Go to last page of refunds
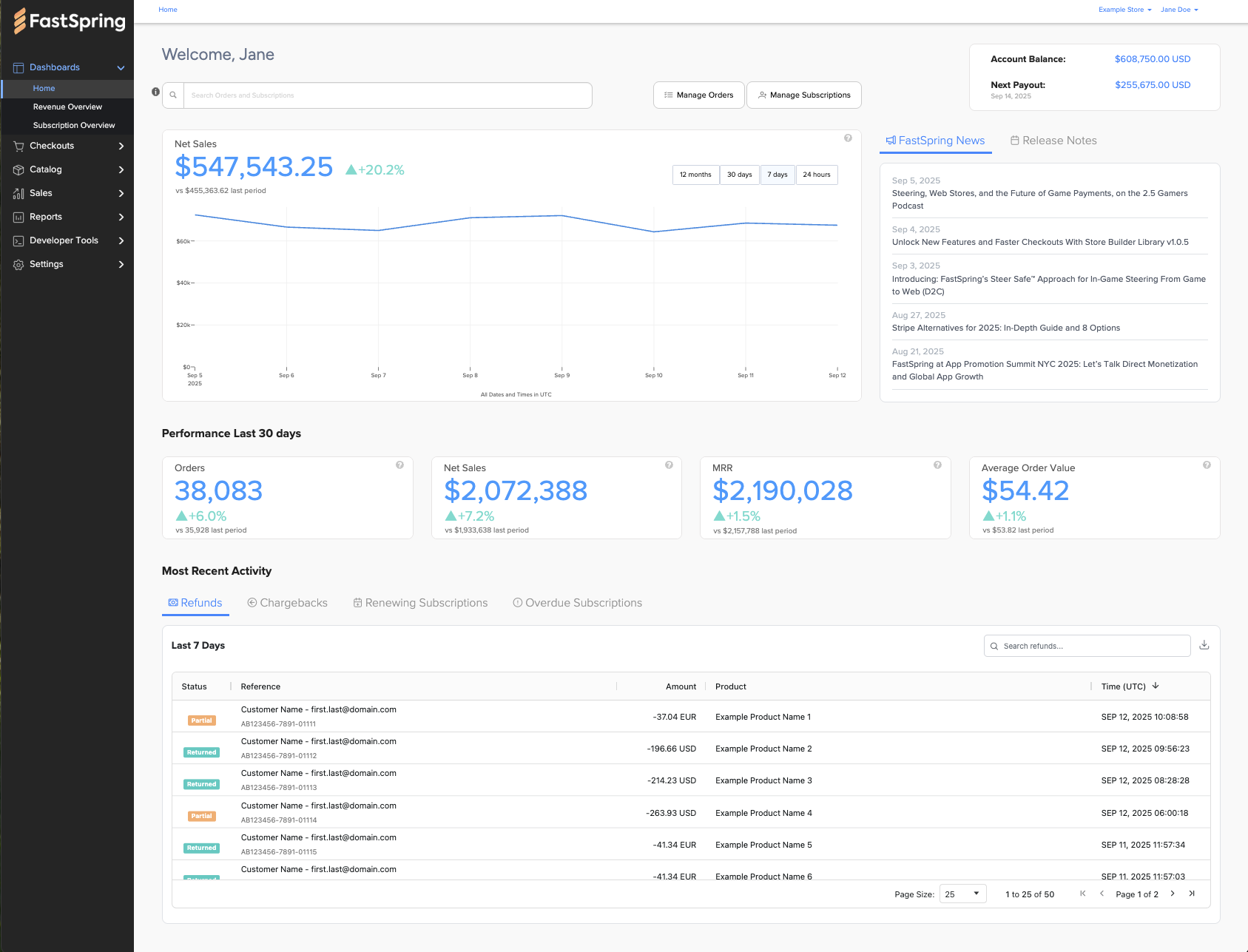The height and width of the screenshot is (952, 1248). click(1192, 894)
